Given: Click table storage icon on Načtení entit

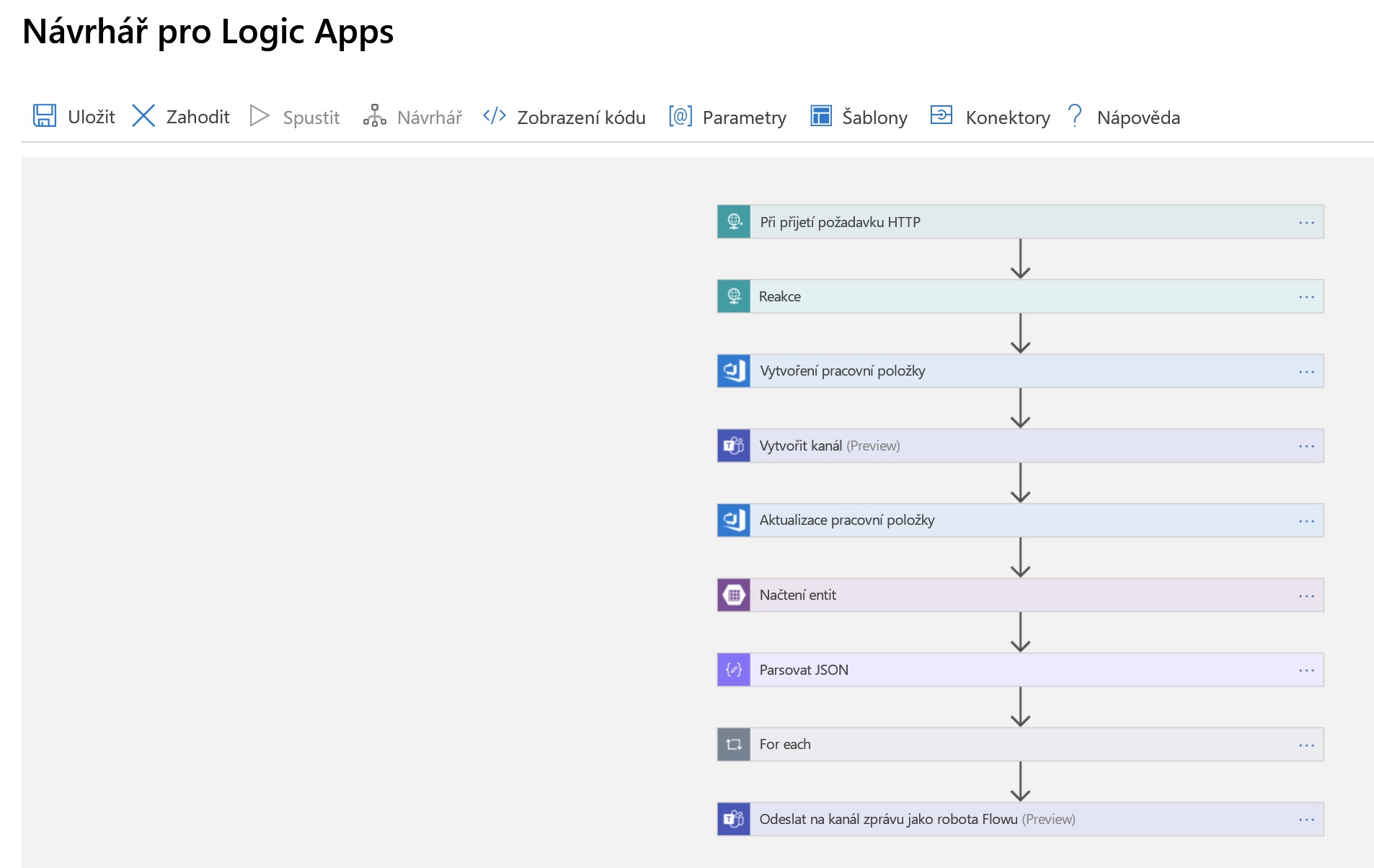Looking at the screenshot, I should click(734, 595).
